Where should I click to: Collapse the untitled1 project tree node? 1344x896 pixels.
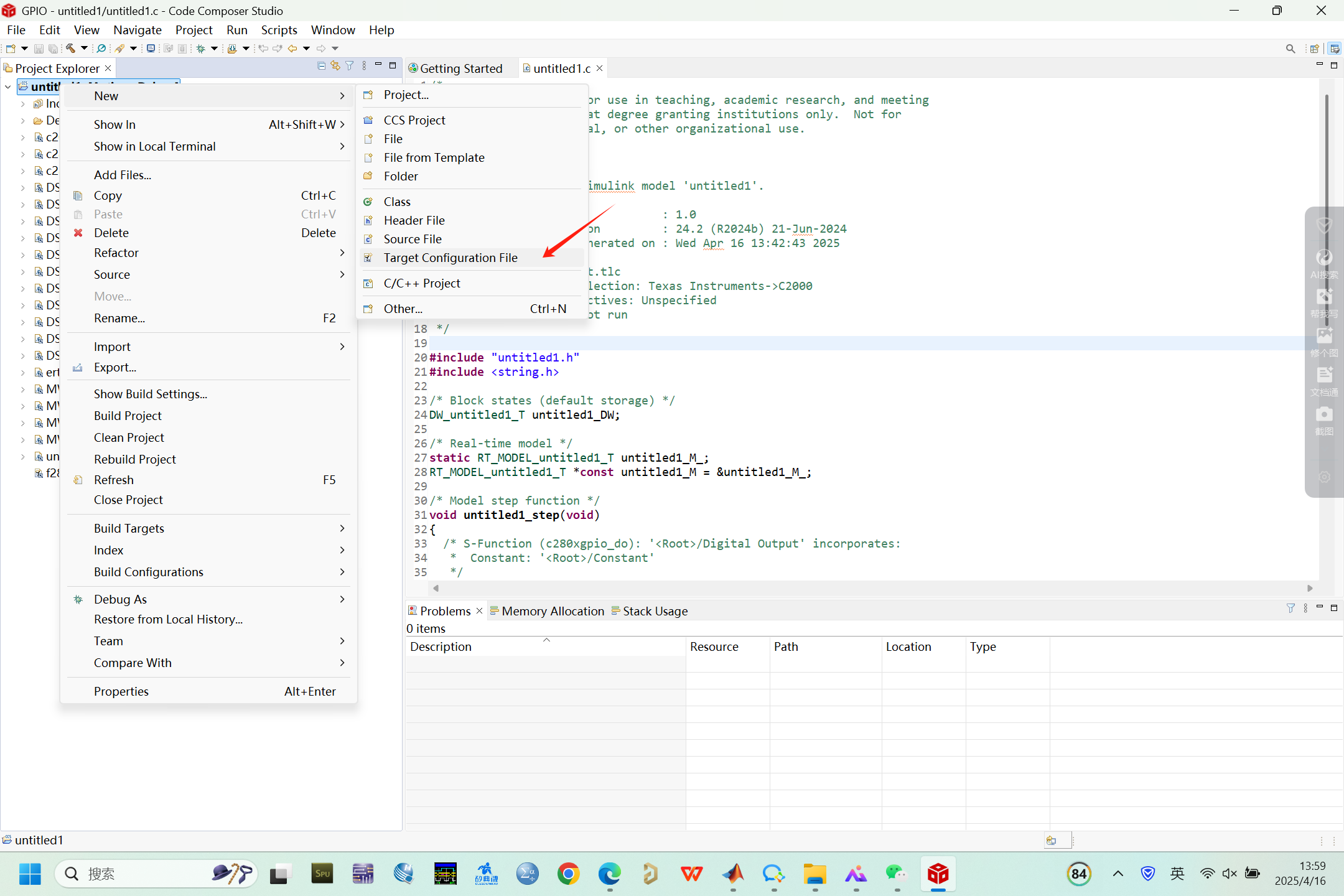pos(8,86)
